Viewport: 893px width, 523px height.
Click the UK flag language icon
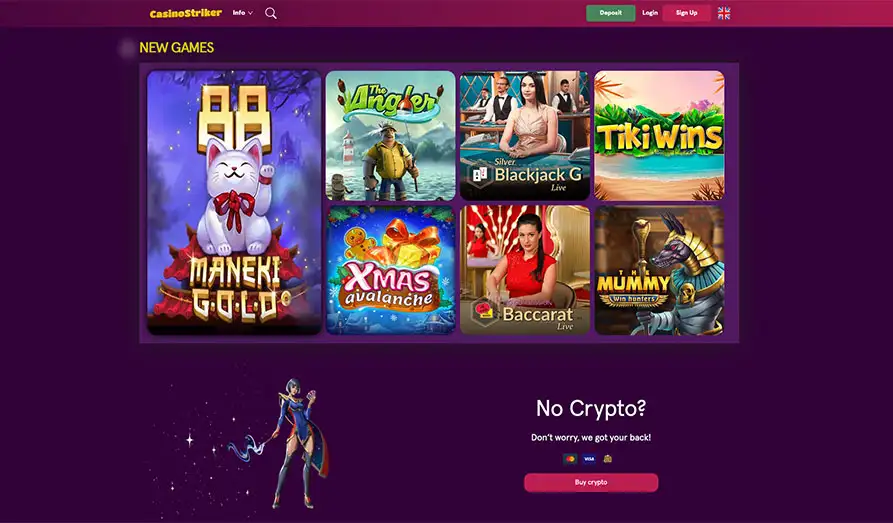(x=724, y=13)
